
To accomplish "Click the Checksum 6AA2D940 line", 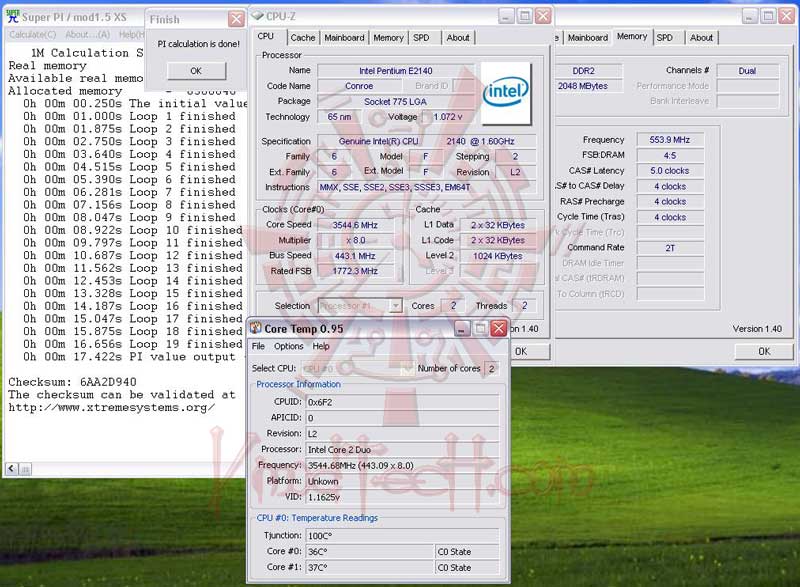I will click(x=72, y=382).
